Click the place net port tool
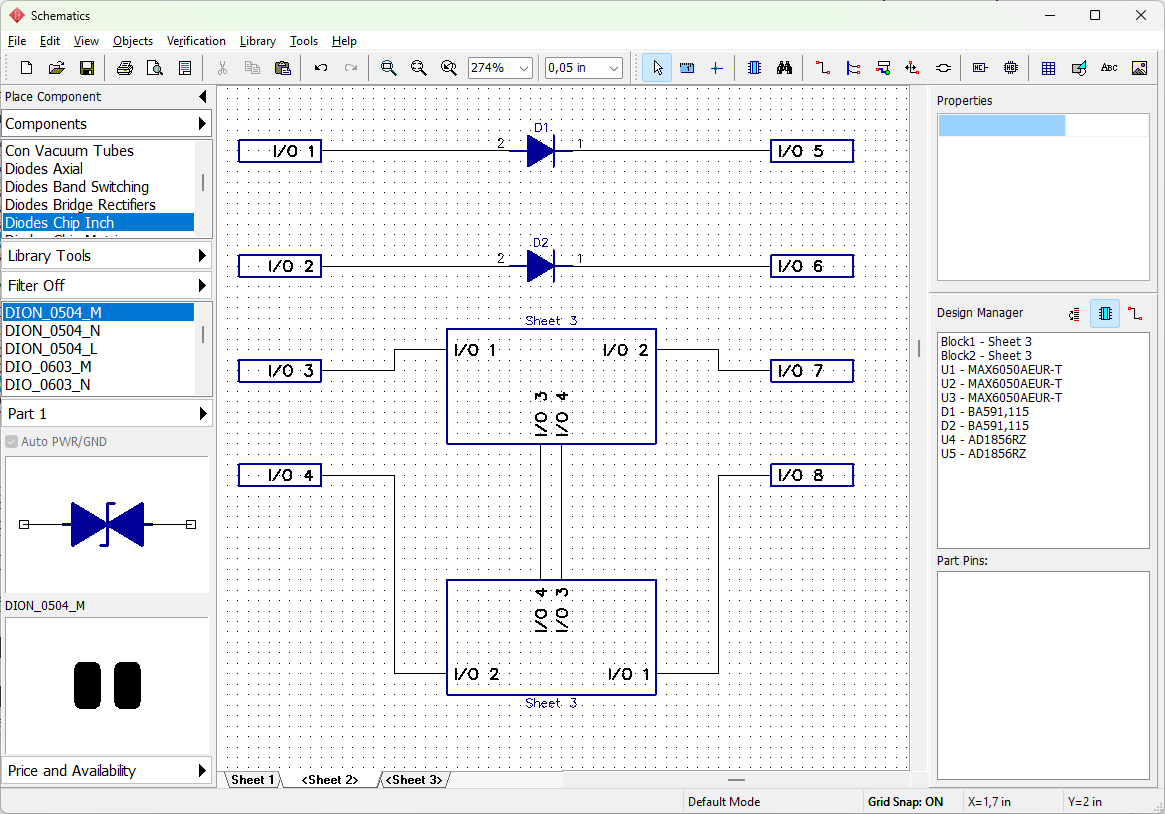 943,68
